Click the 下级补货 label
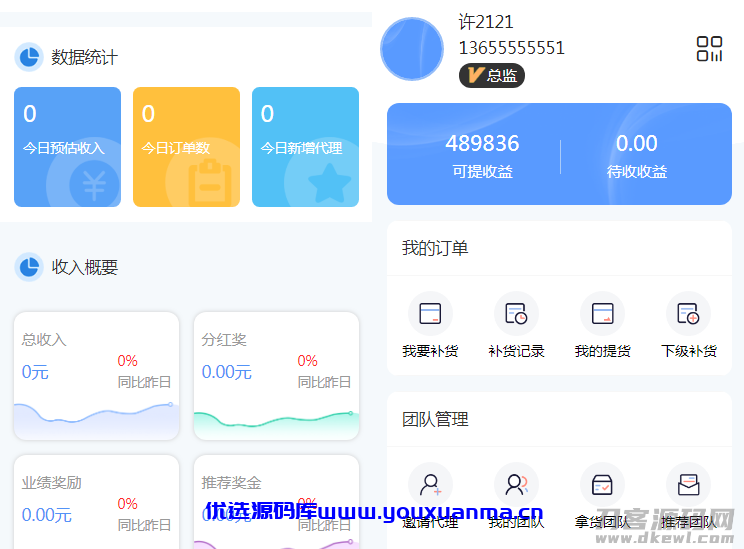This screenshot has width=744, height=549. (x=688, y=351)
